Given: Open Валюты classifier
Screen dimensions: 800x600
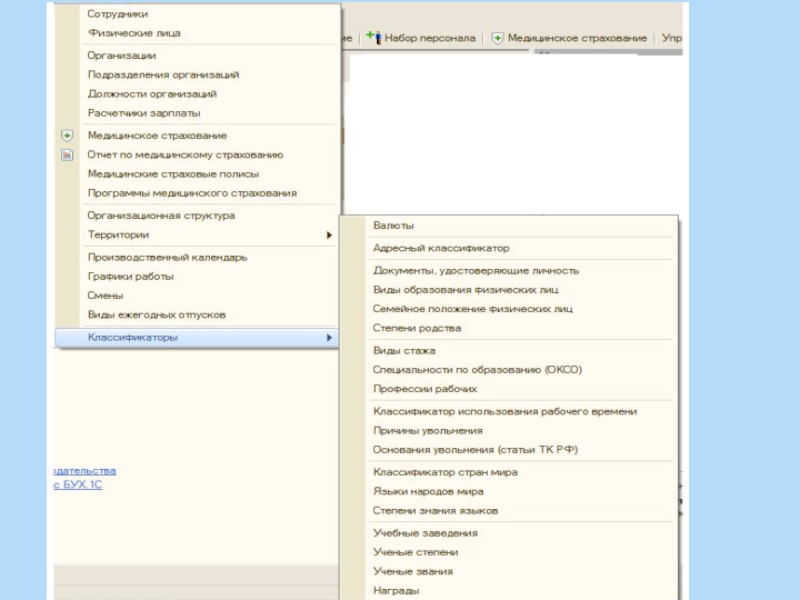Looking at the screenshot, I should [x=393, y=226].
